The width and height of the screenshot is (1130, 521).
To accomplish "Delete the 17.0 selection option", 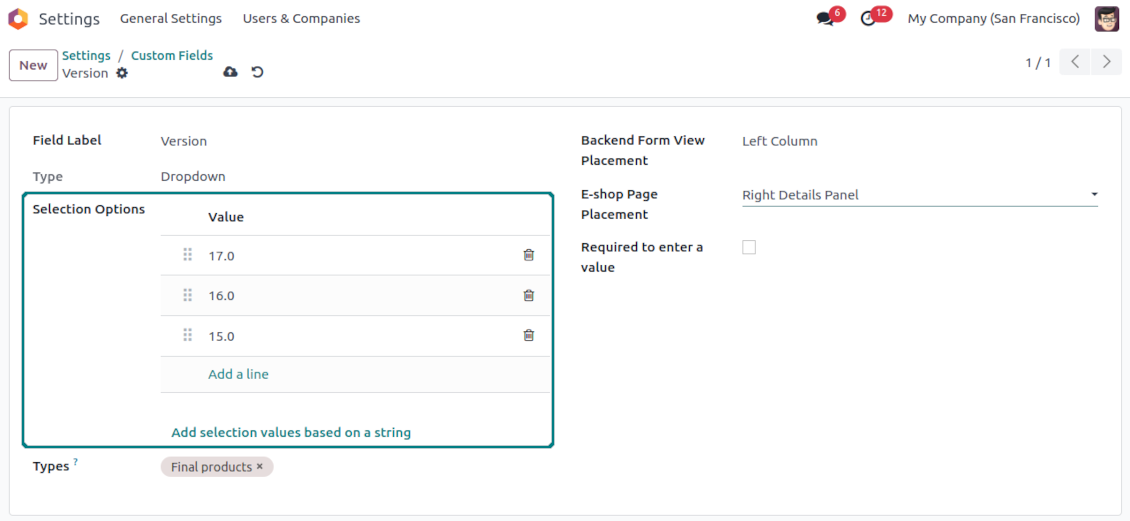I will [x=529, y=255].
